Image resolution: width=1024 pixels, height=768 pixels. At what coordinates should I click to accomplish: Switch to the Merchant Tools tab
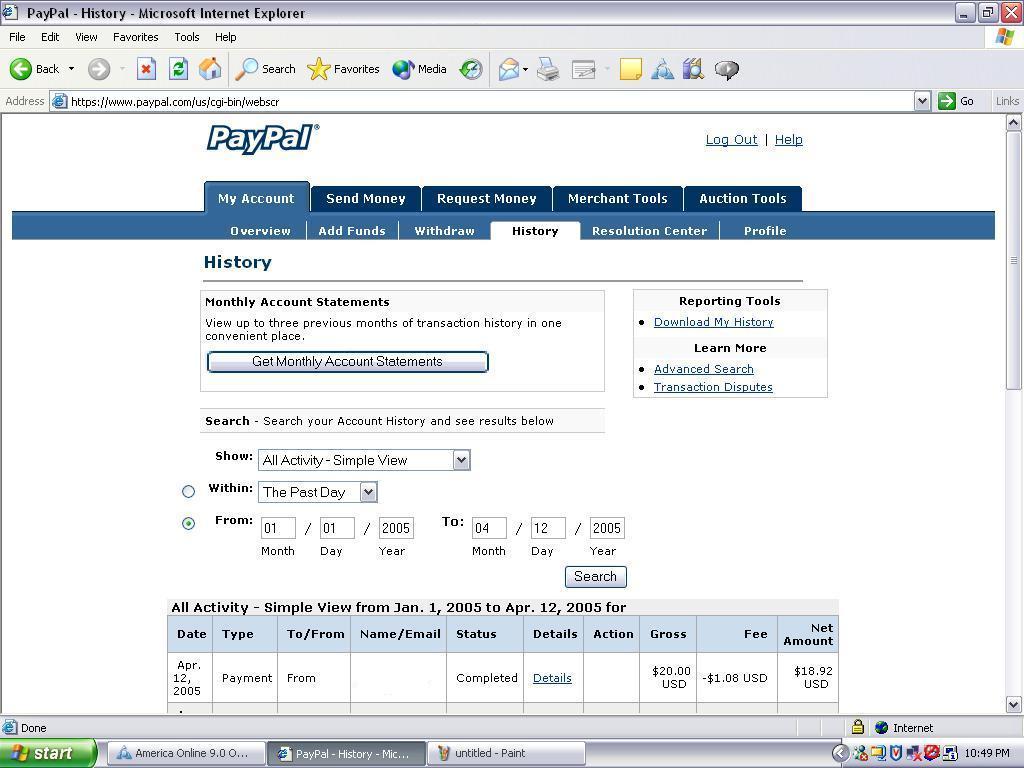pyautogui.click(x=618, y=199)
